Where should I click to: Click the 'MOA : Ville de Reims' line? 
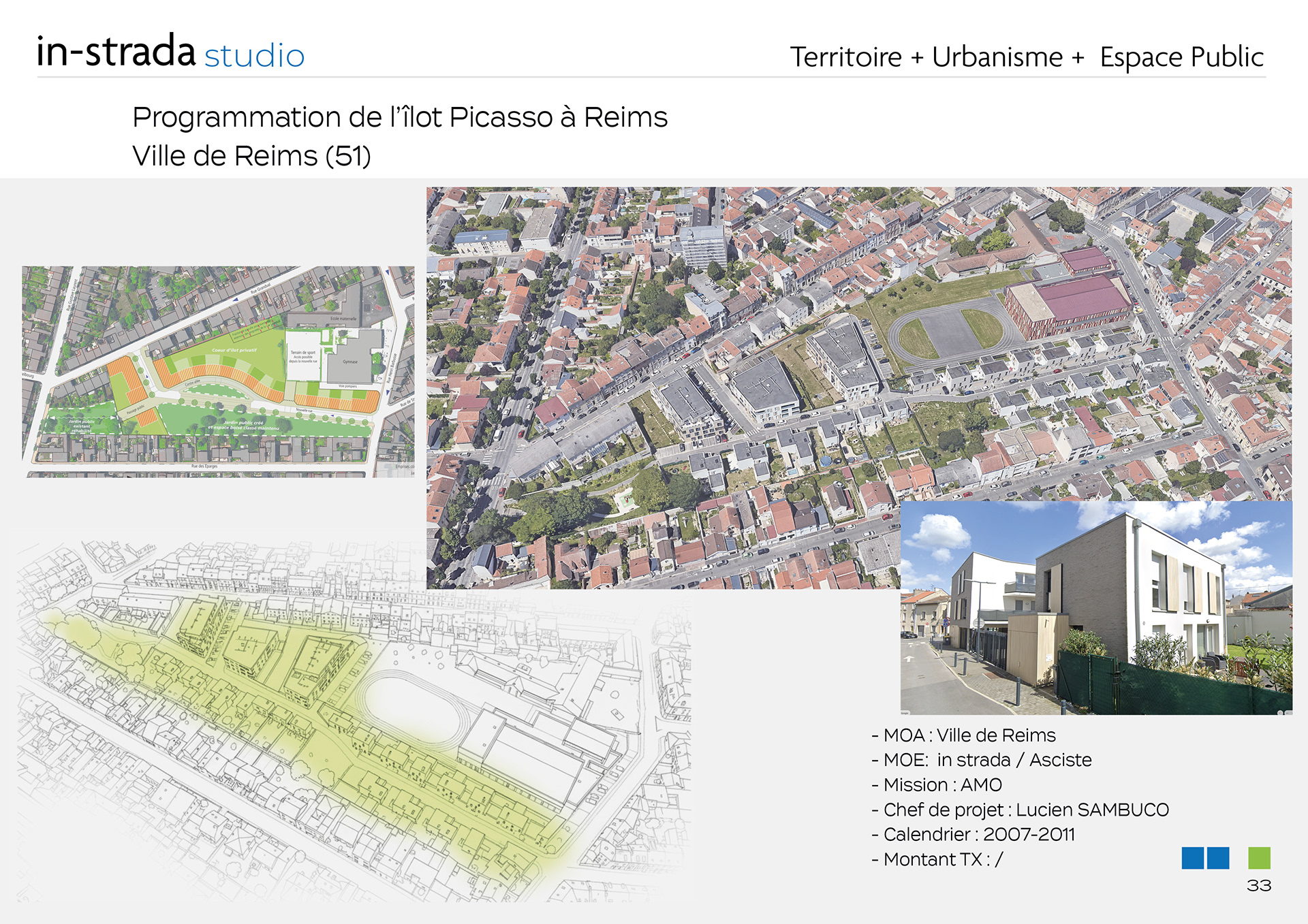click(x=963, y=735)
